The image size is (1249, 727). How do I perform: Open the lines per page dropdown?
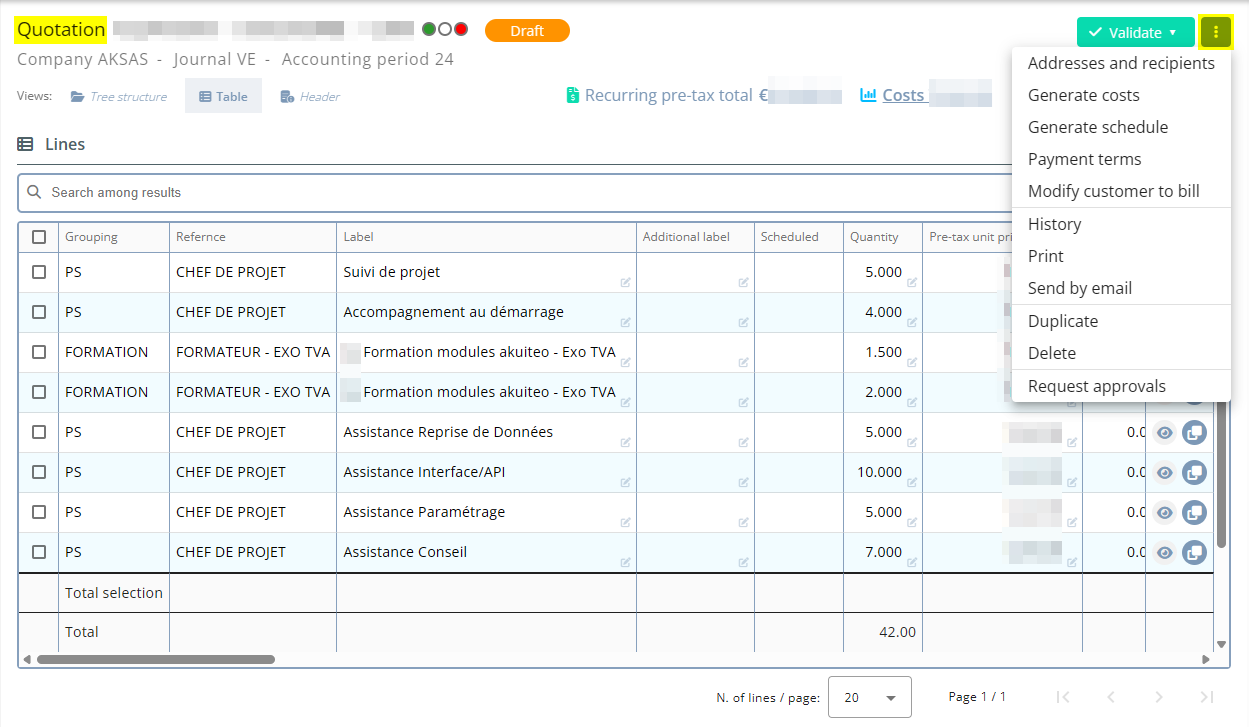click(869, 697)
